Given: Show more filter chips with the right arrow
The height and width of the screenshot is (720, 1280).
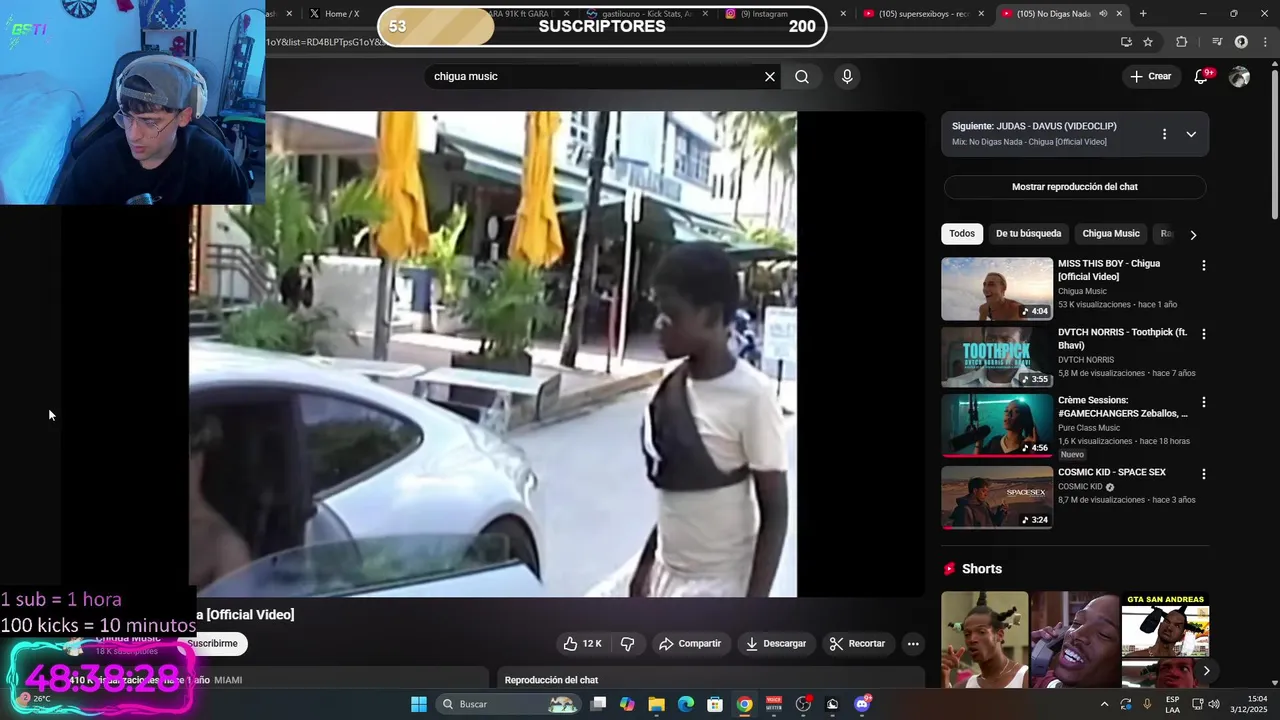Looking at the screenshot, I should tap(1192, 235).
